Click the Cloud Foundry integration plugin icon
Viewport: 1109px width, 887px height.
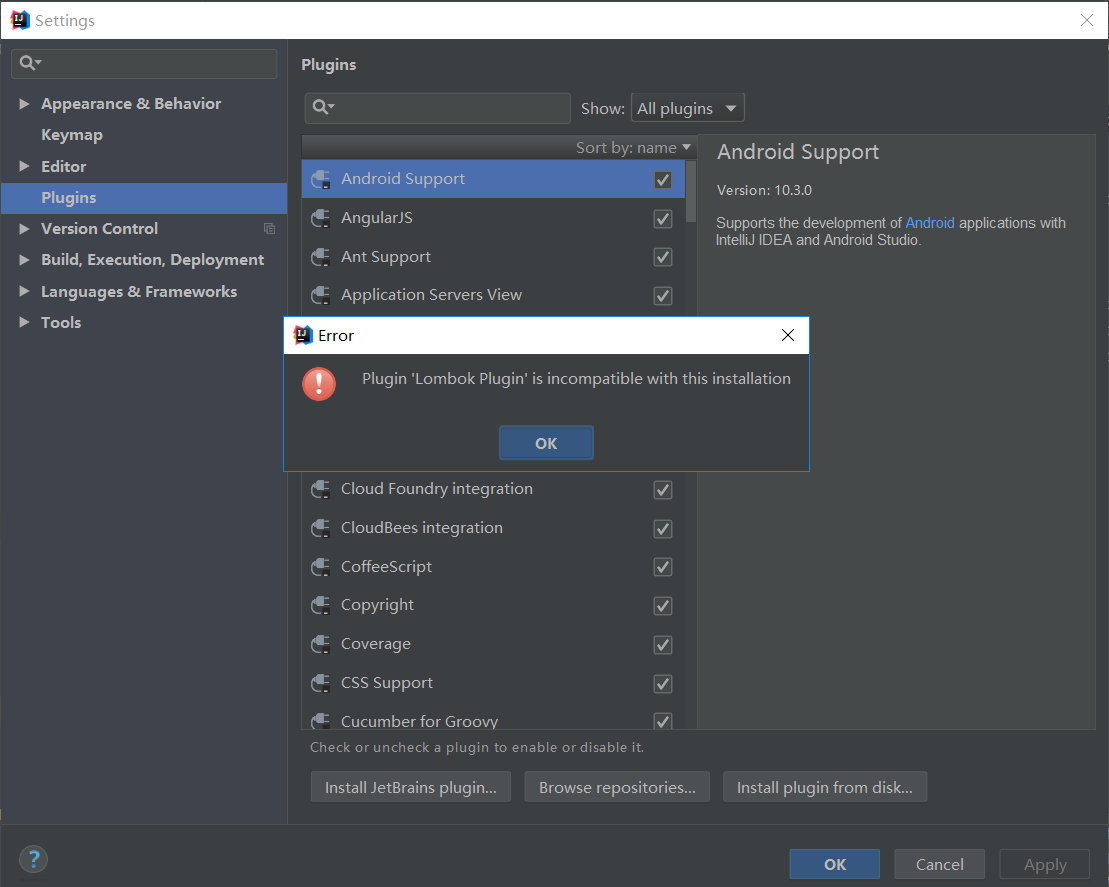320,489
